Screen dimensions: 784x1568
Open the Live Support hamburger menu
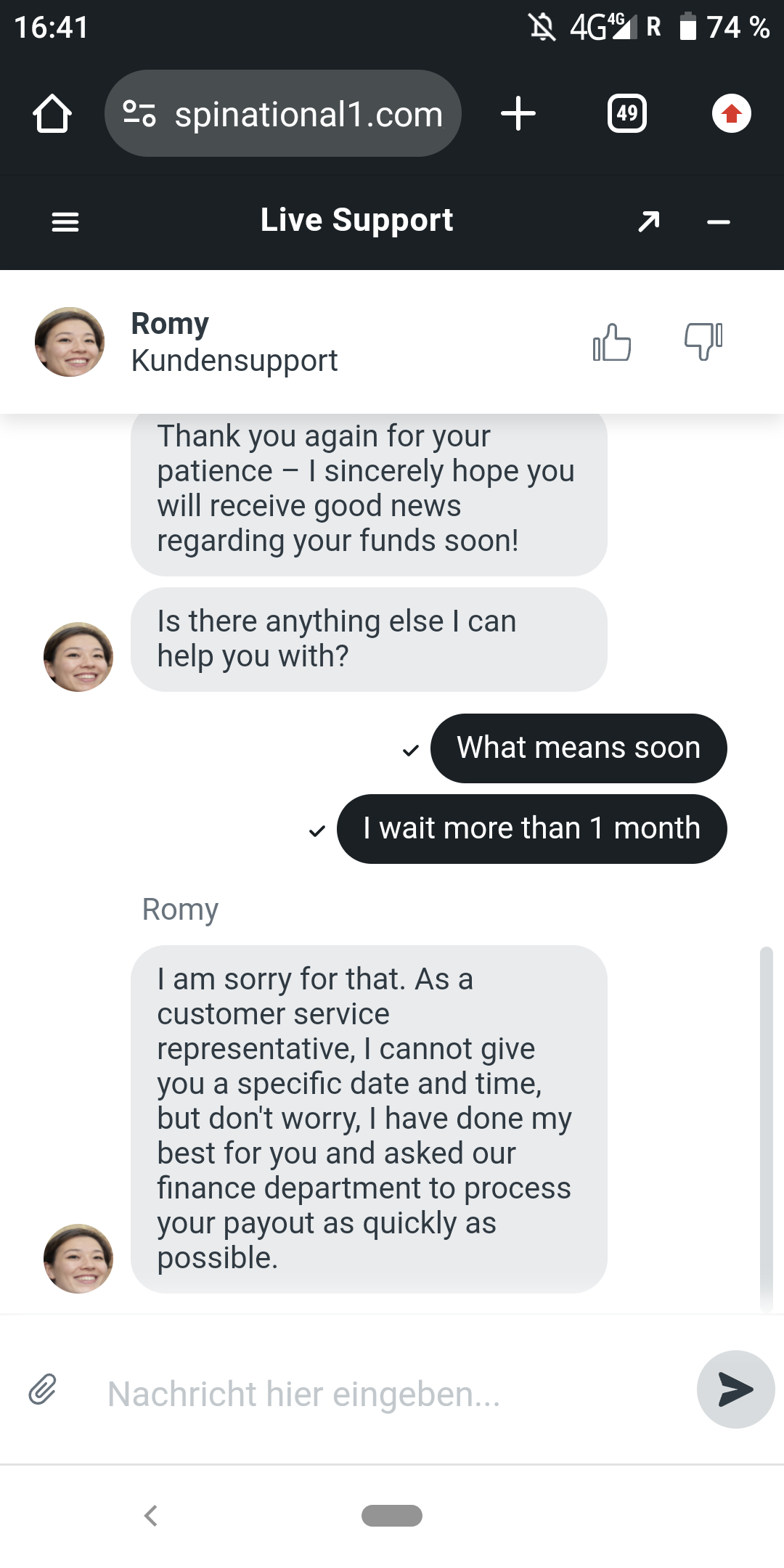[x=65, y=221]
